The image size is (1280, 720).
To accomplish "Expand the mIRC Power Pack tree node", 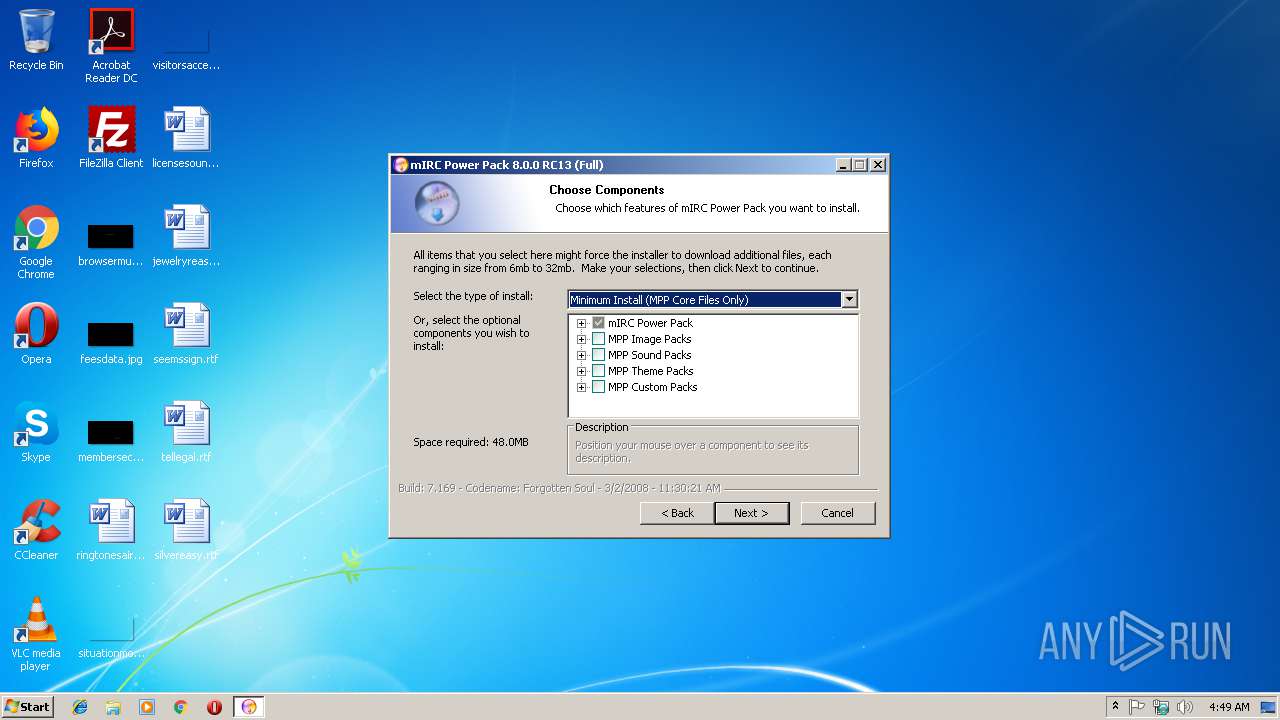I will (582, 323).
